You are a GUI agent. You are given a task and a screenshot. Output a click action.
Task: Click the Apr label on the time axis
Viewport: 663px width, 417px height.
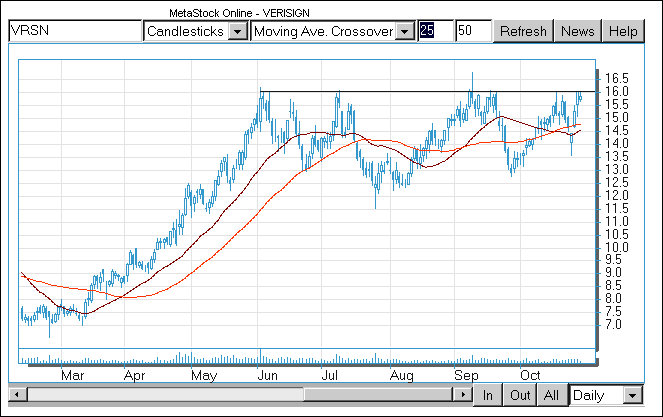coord(134,376)
